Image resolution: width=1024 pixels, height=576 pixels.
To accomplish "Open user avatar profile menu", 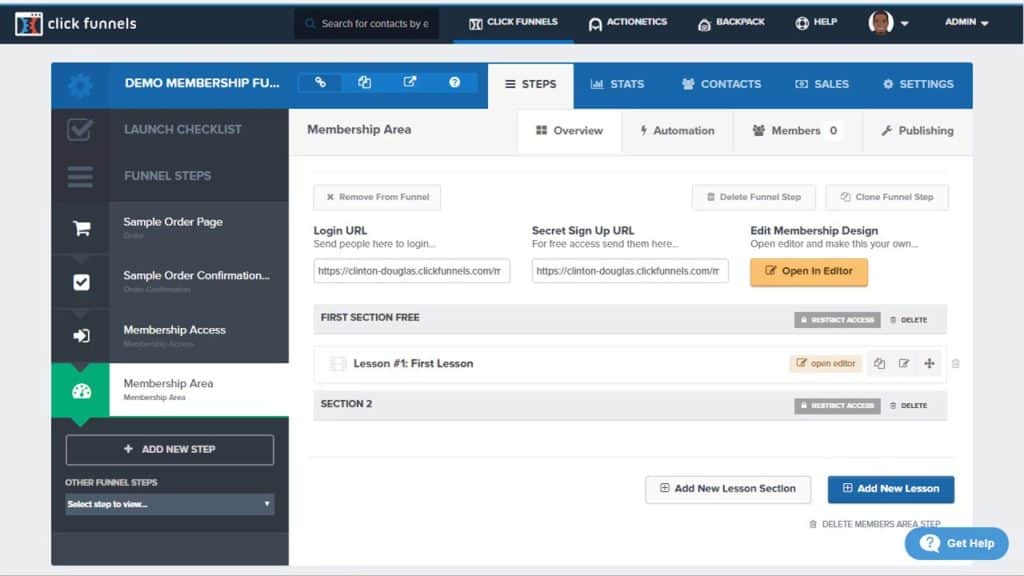I will 888,22.
